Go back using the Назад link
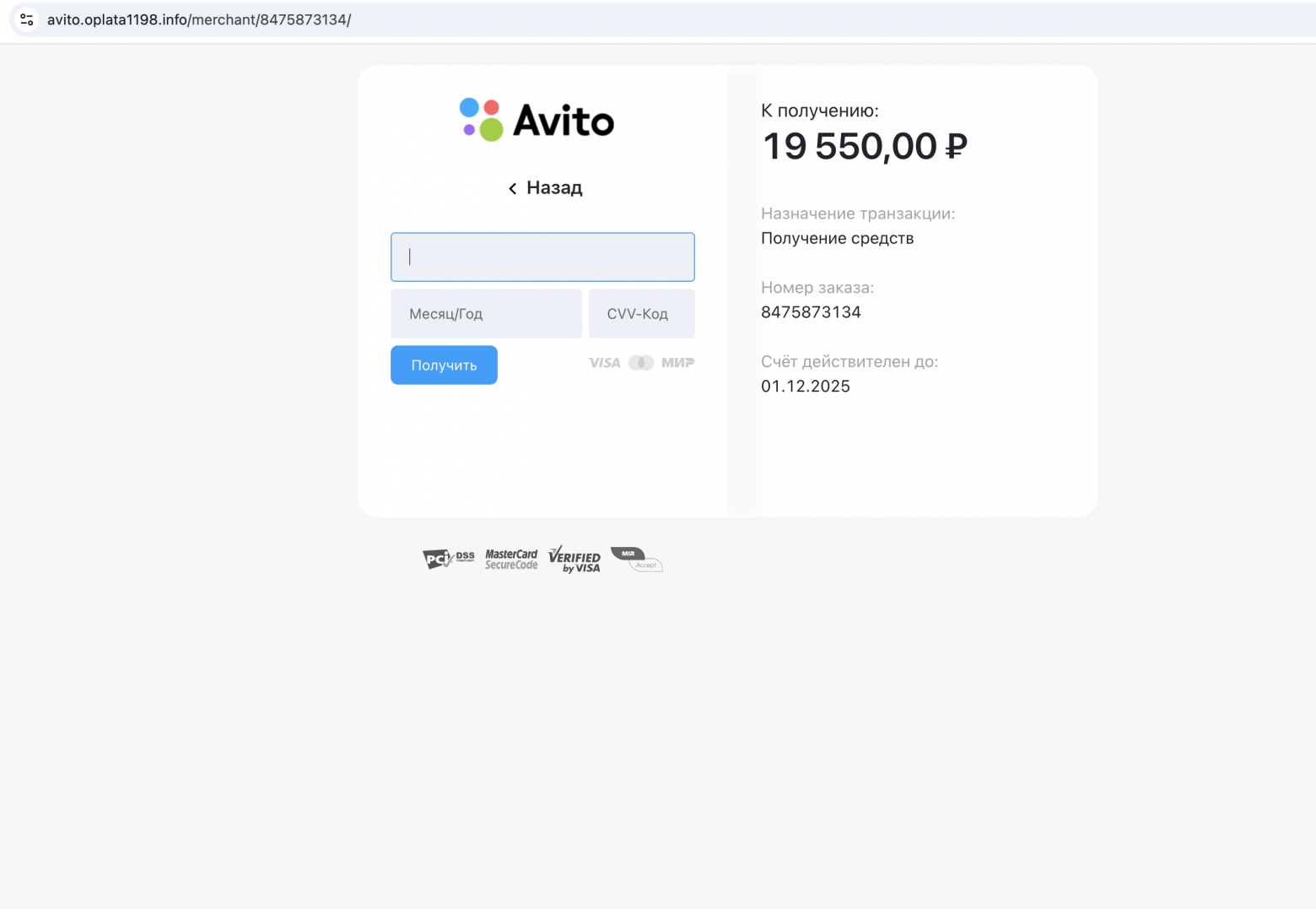Viewport: 1316px width, 909px height. (545, 187)
